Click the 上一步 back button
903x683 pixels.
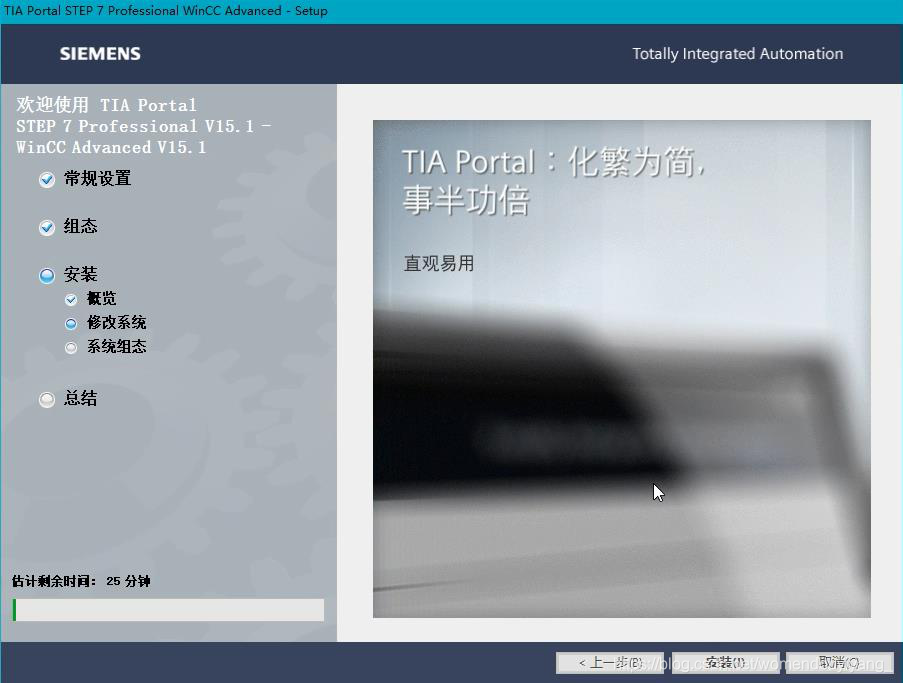610,663
